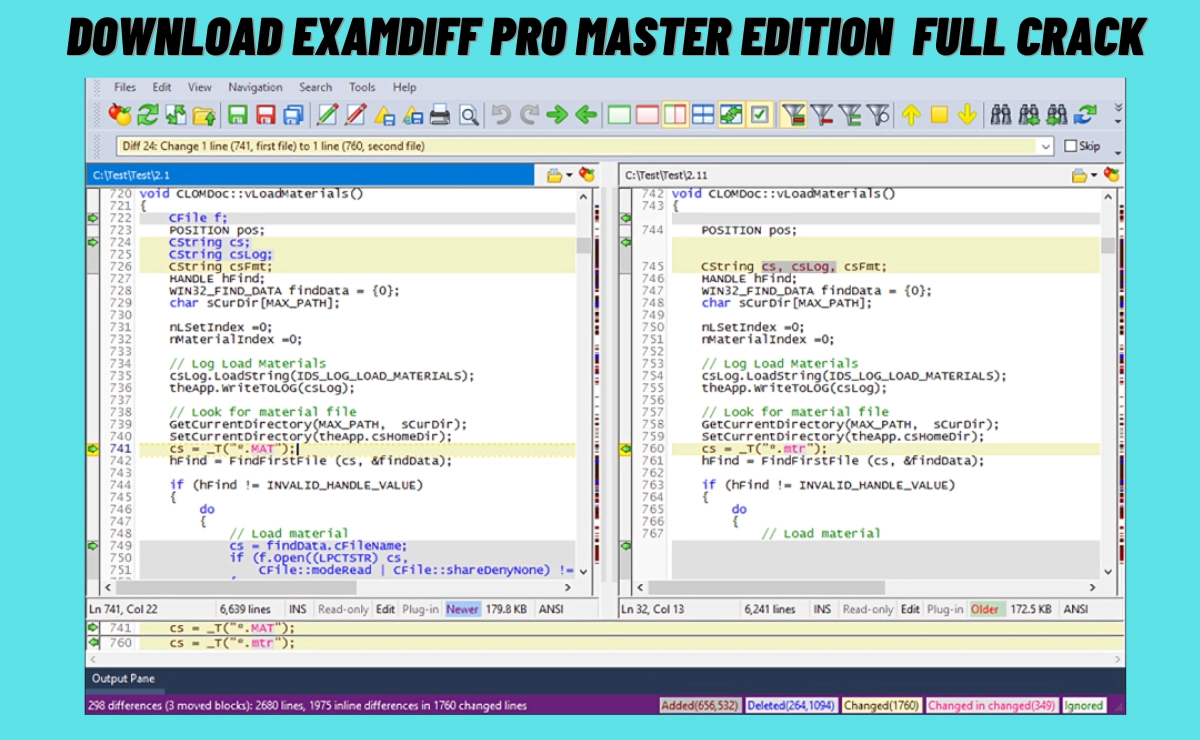The image size is (1200, 740).
Task: Toggle Plug-in in right pane status bar
Action: point(945,609)
